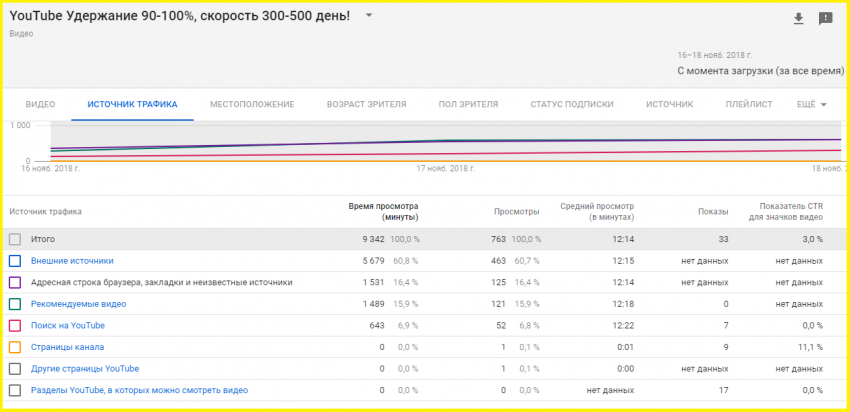Toggle the Внешние источники checkbox
Screen dimensions: 850x412
coord(15,261)
